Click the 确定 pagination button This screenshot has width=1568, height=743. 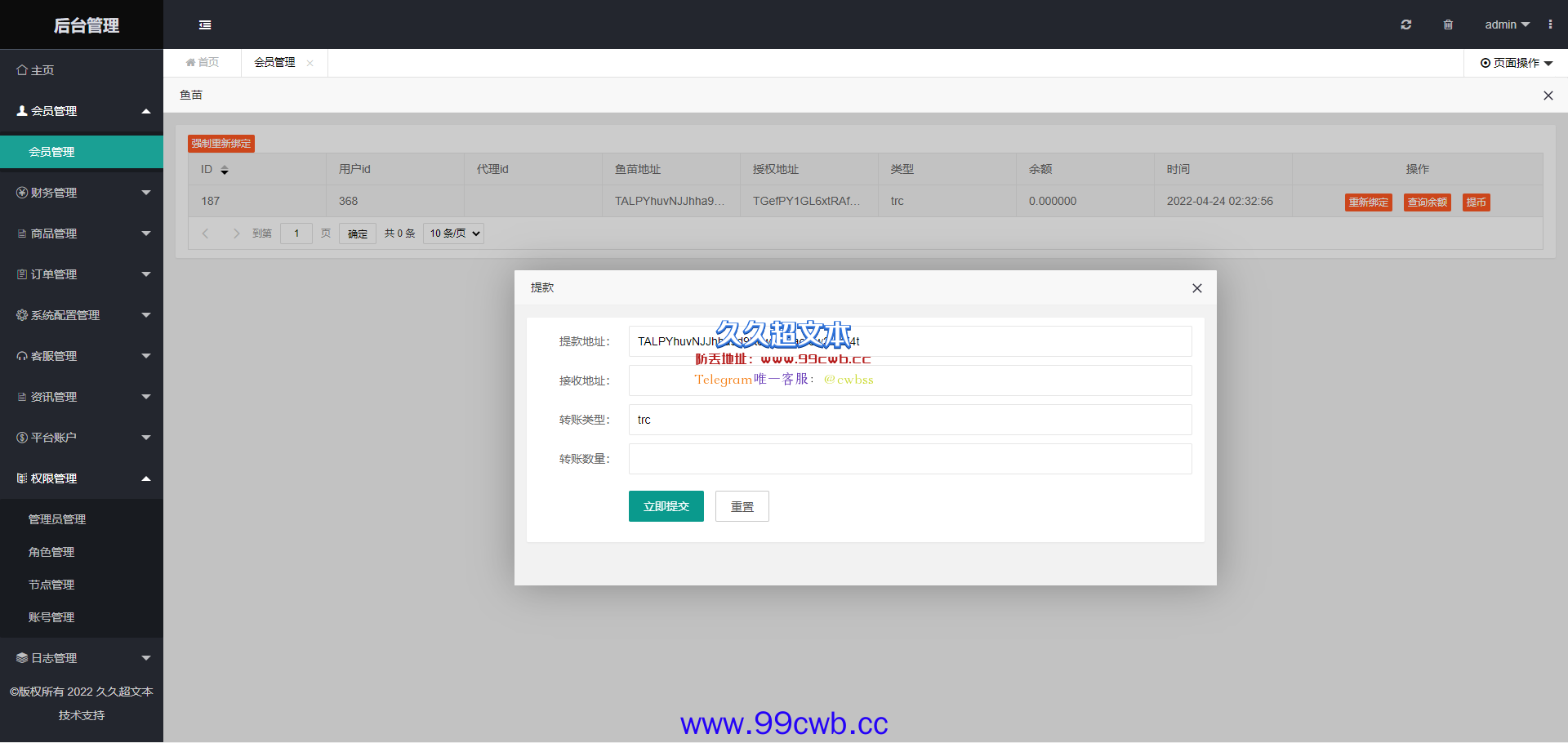click(x=358, y=234)
